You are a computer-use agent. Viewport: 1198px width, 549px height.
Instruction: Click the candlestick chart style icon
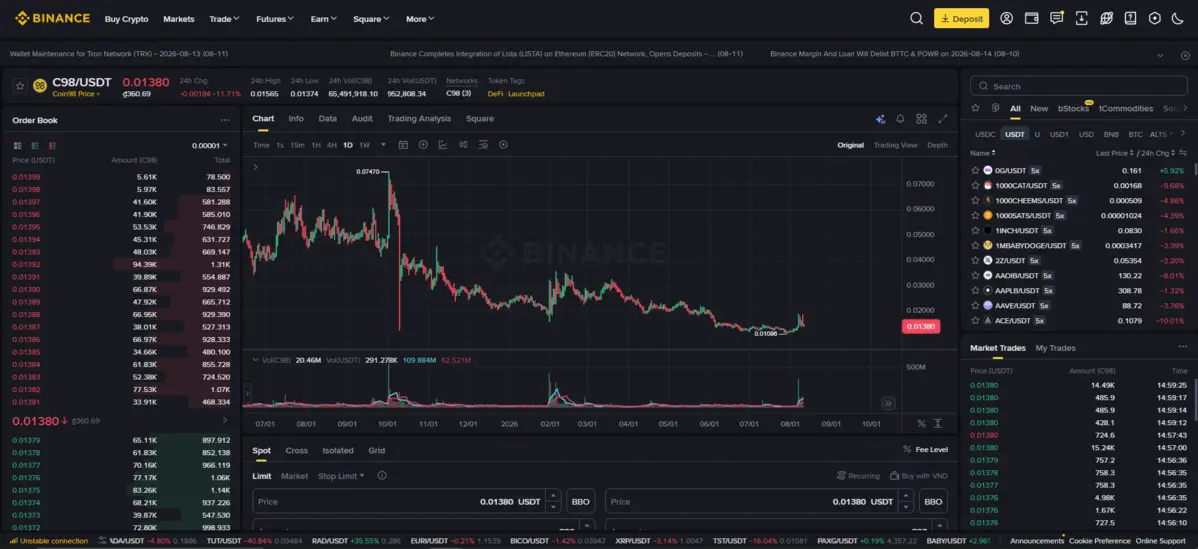coord(463,145)
